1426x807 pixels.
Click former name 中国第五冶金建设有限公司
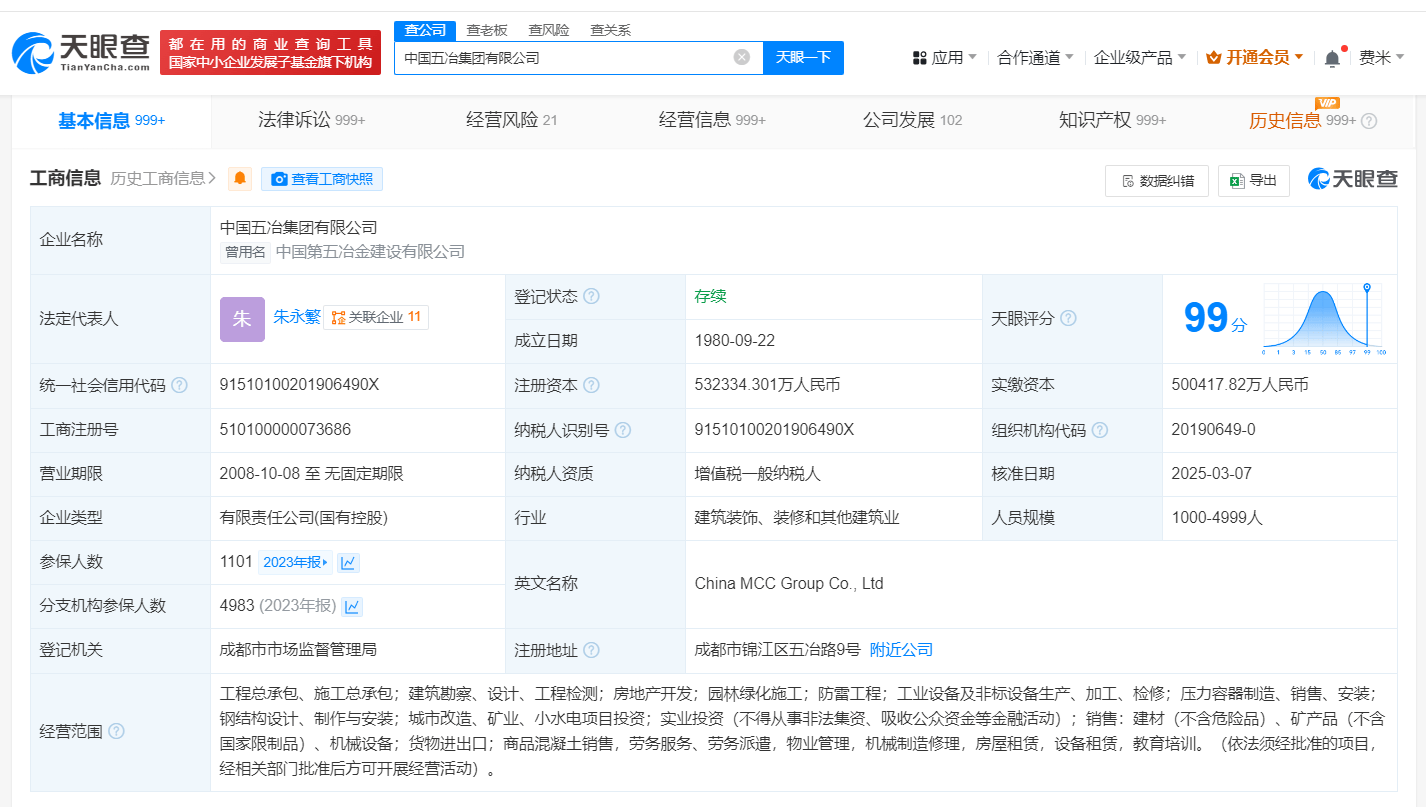[x=370, y=252]
